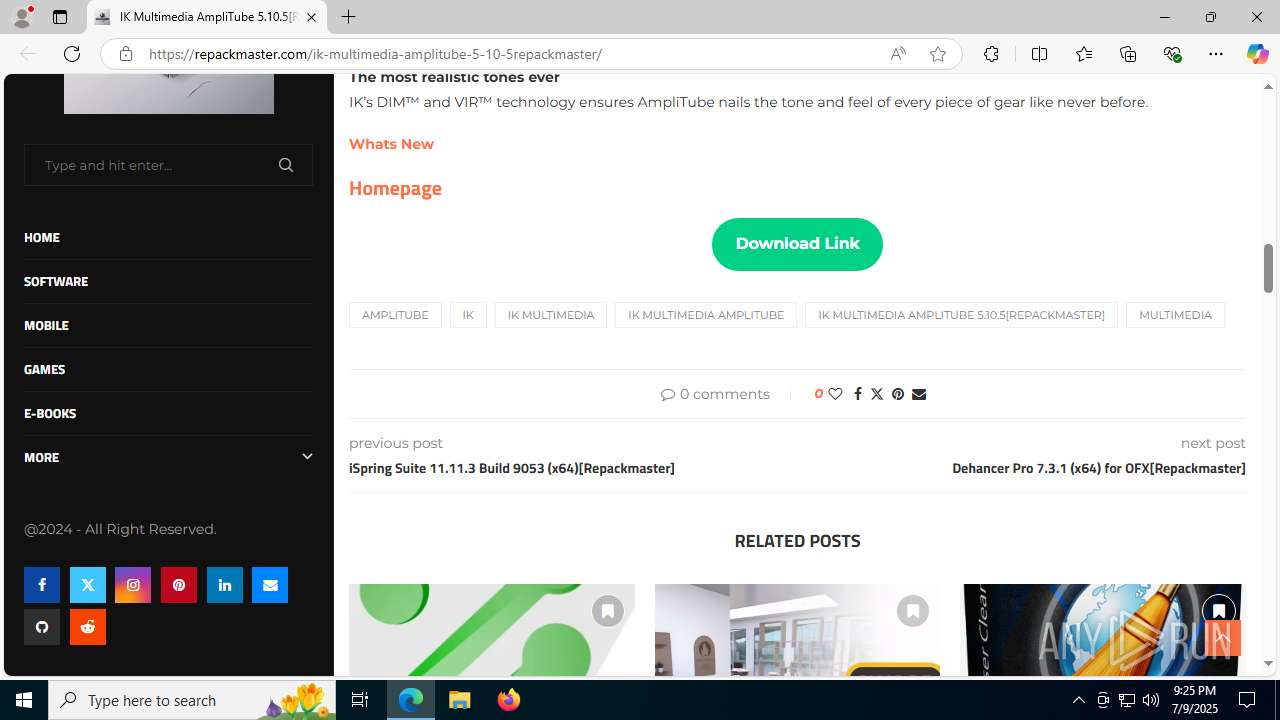Click the IK MULTIMEDIA tag
This screenshot has width=1280, height=720.
pyautogui.click(x=551, y=315)
